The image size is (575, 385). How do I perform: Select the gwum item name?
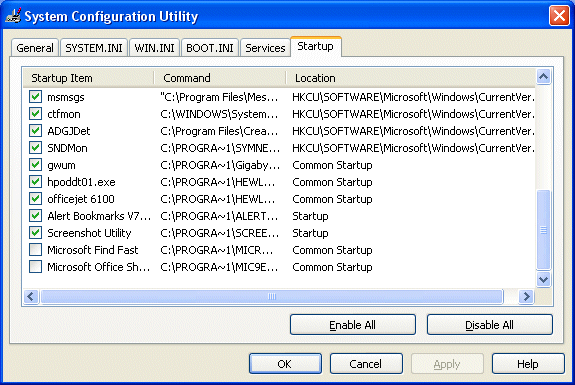pyautogui.click(x=61, y=165)
